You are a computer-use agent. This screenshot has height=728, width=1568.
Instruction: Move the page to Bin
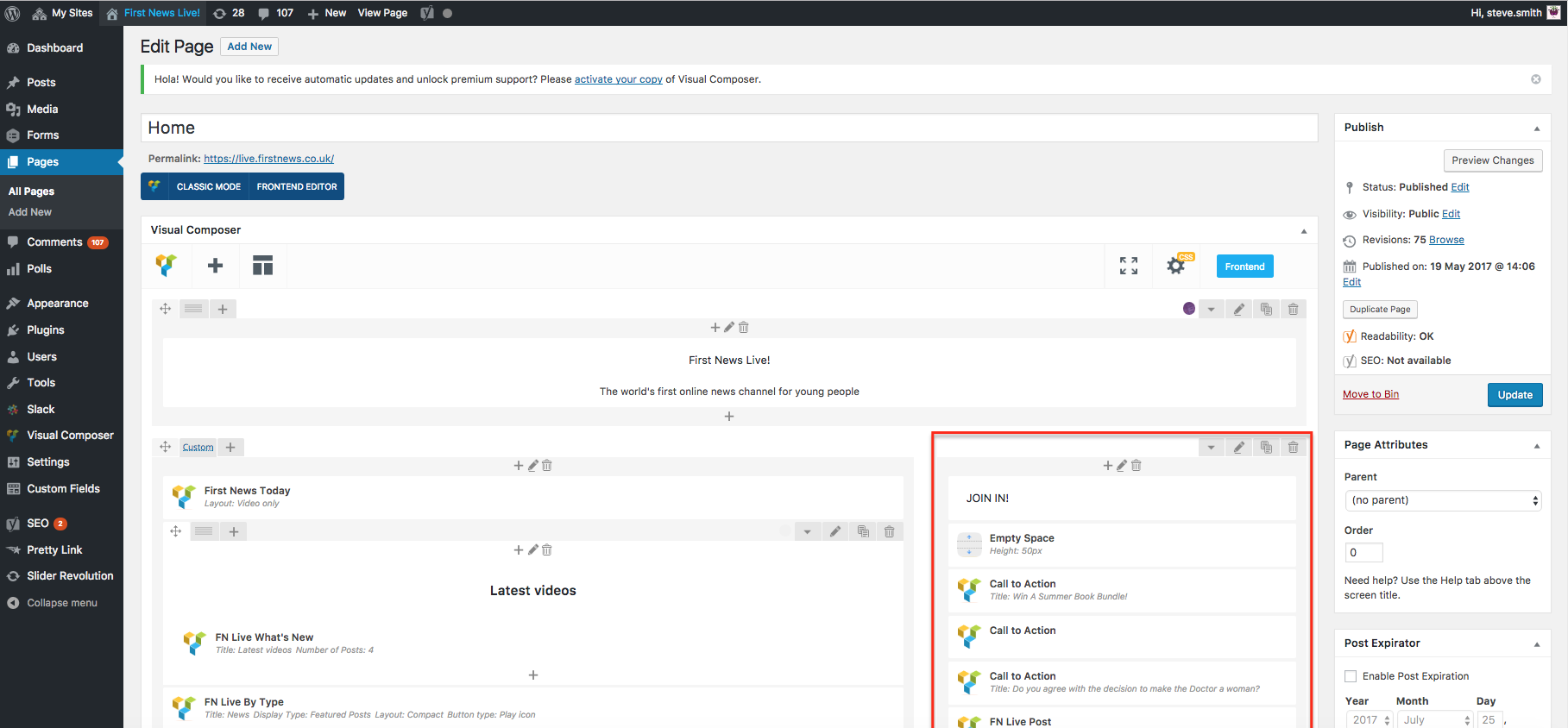tap(1370, 394)
